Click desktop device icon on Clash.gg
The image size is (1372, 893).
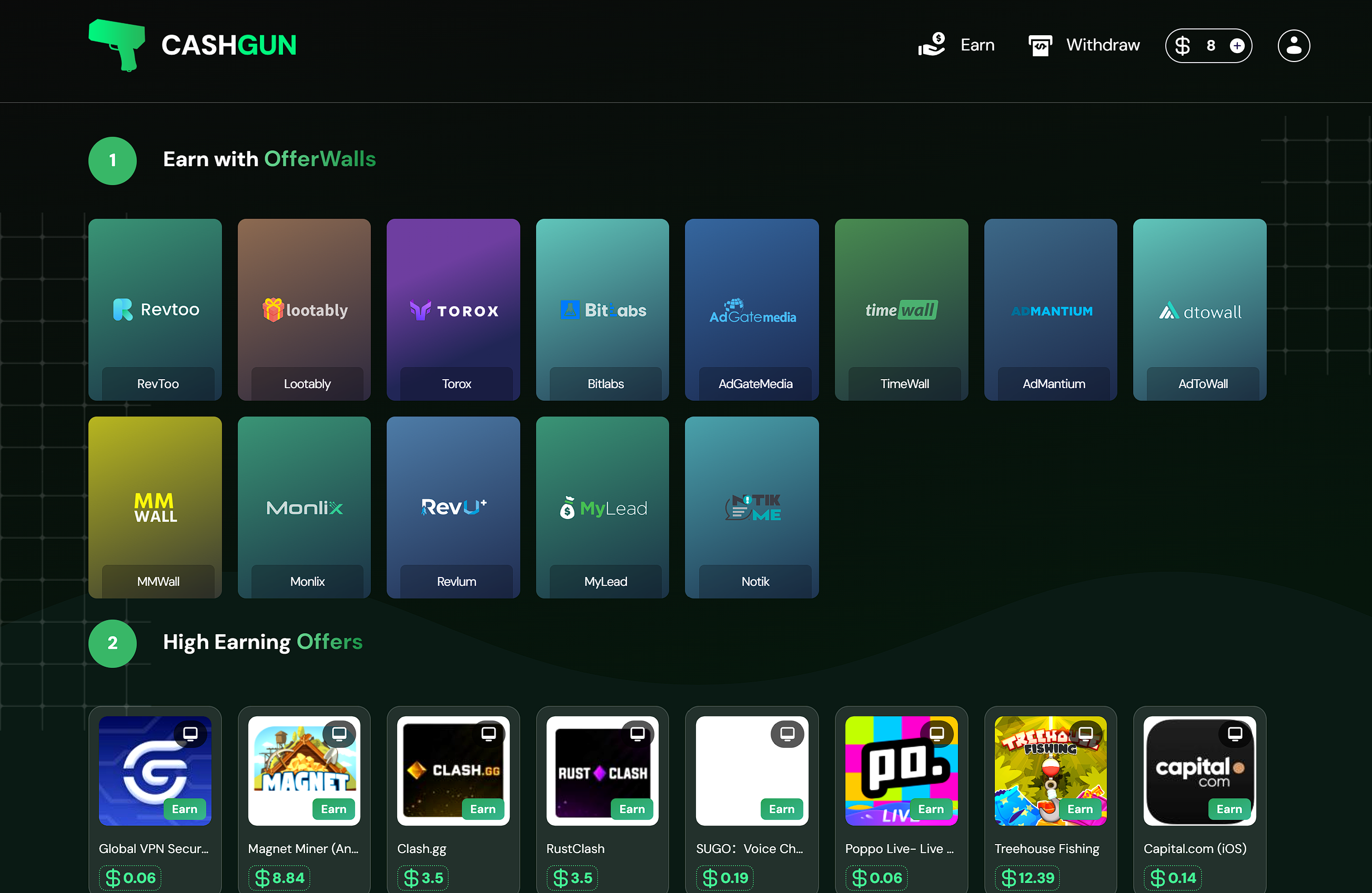tap(489, 734)
